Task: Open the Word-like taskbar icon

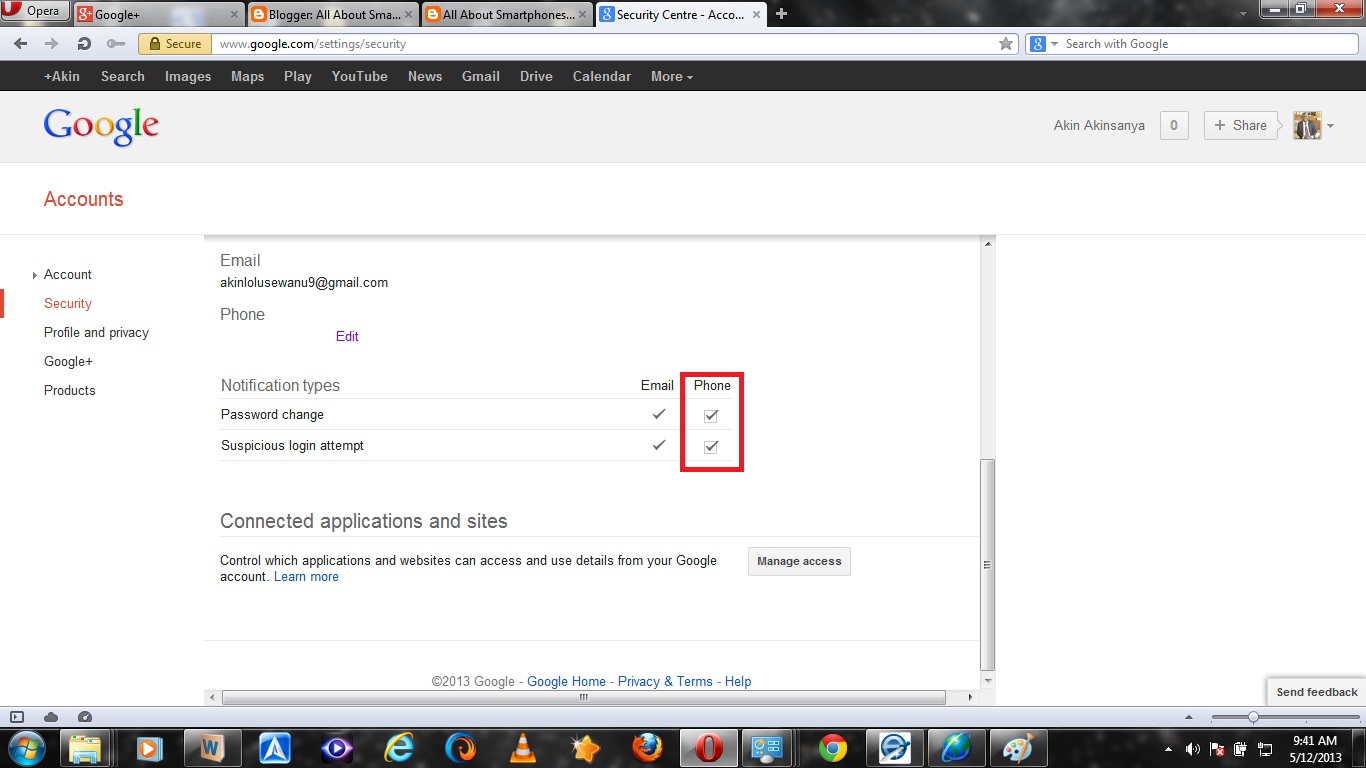Action: pos(212,748)
